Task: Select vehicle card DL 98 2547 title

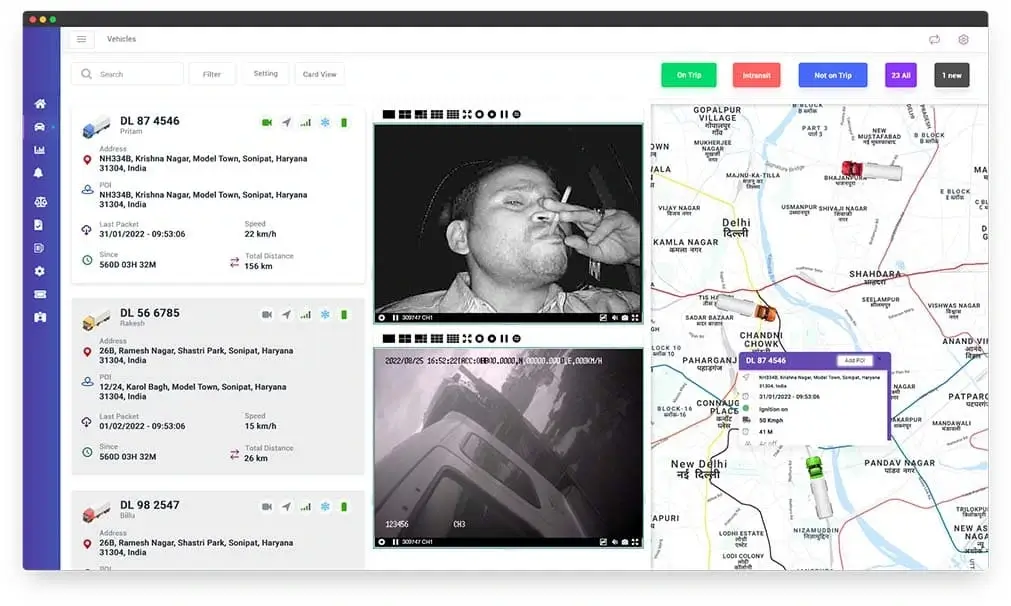Action: click(150, 505)
